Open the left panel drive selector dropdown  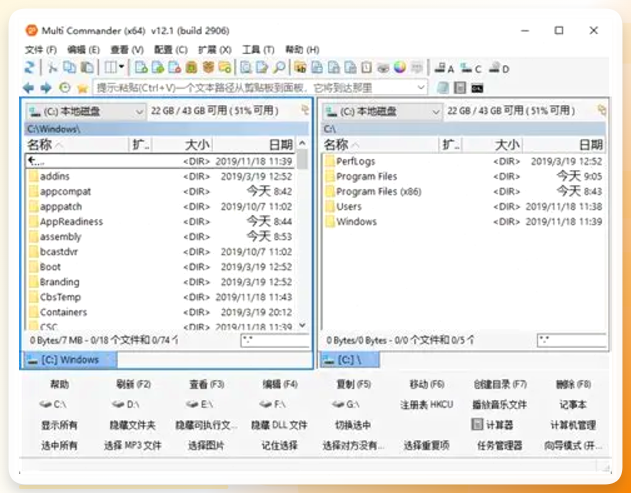(x=85, y=111)
